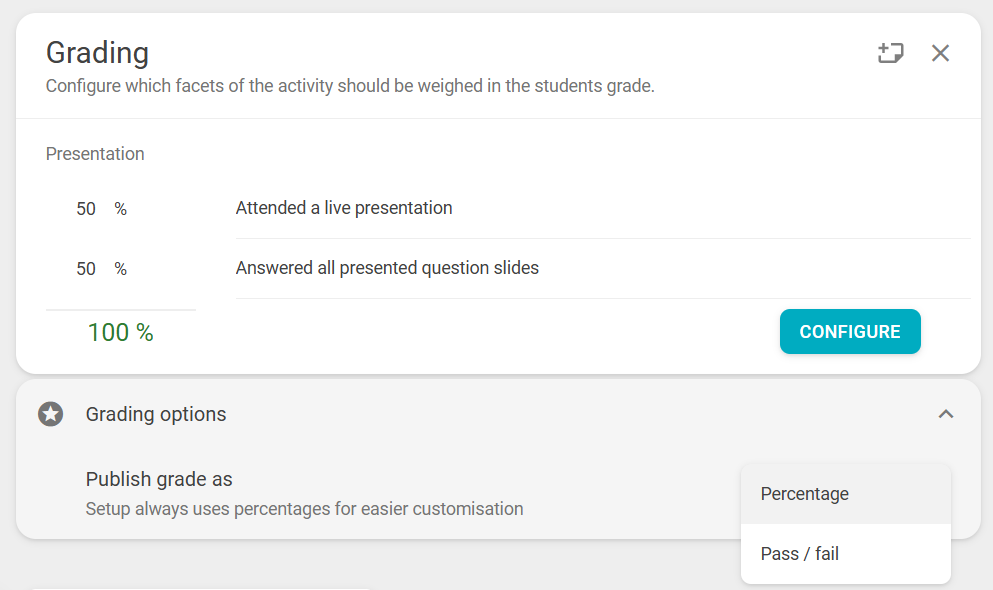Edit the 50 weight for Attended a live presentation
This screenshot has height=590, width=993.
86,209
